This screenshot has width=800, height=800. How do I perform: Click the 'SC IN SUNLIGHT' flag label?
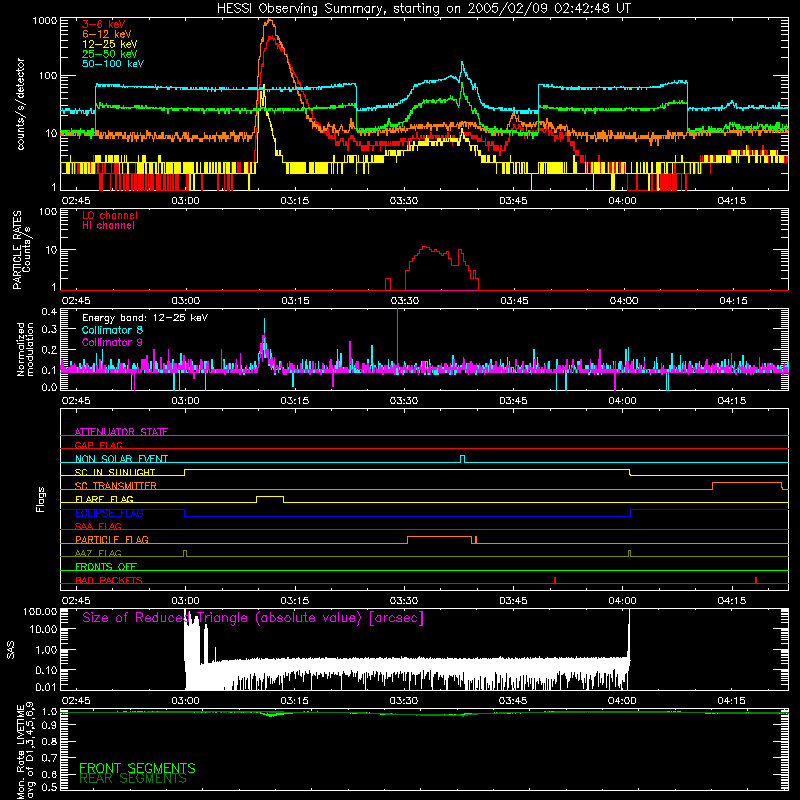[115, 472]
